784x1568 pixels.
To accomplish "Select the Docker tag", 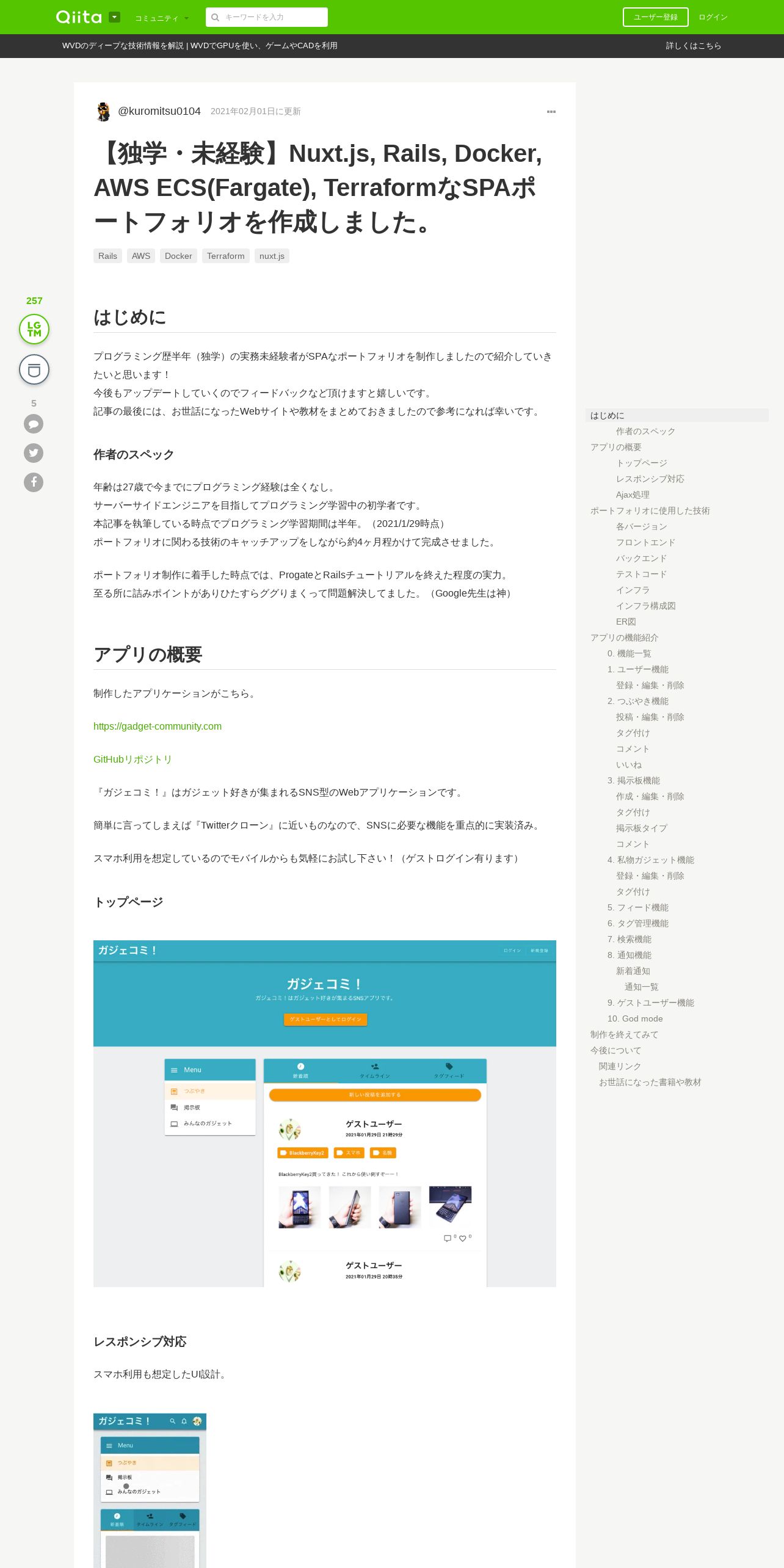I will click(x=178, y=256).
